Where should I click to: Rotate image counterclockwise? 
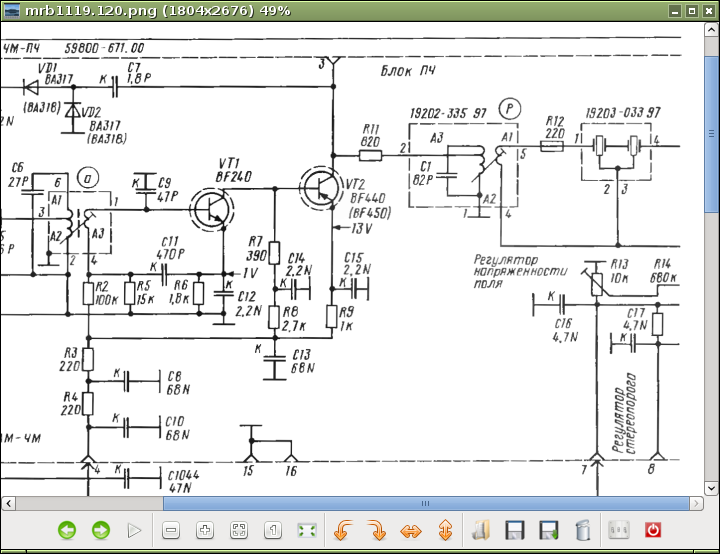click(343, 530)
